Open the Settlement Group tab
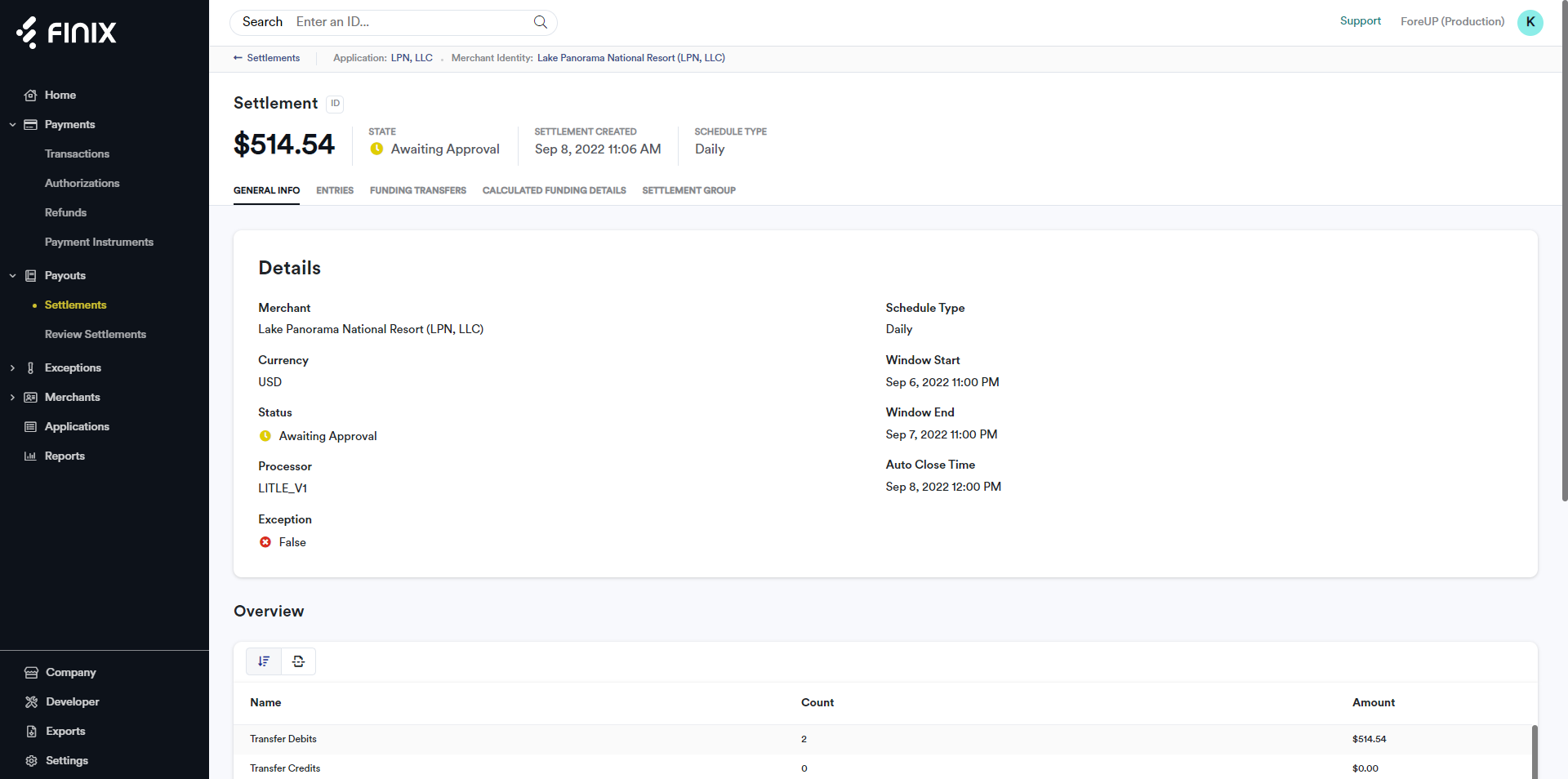The height and width of the screenshot is (779, 1568). click(688, 190)
